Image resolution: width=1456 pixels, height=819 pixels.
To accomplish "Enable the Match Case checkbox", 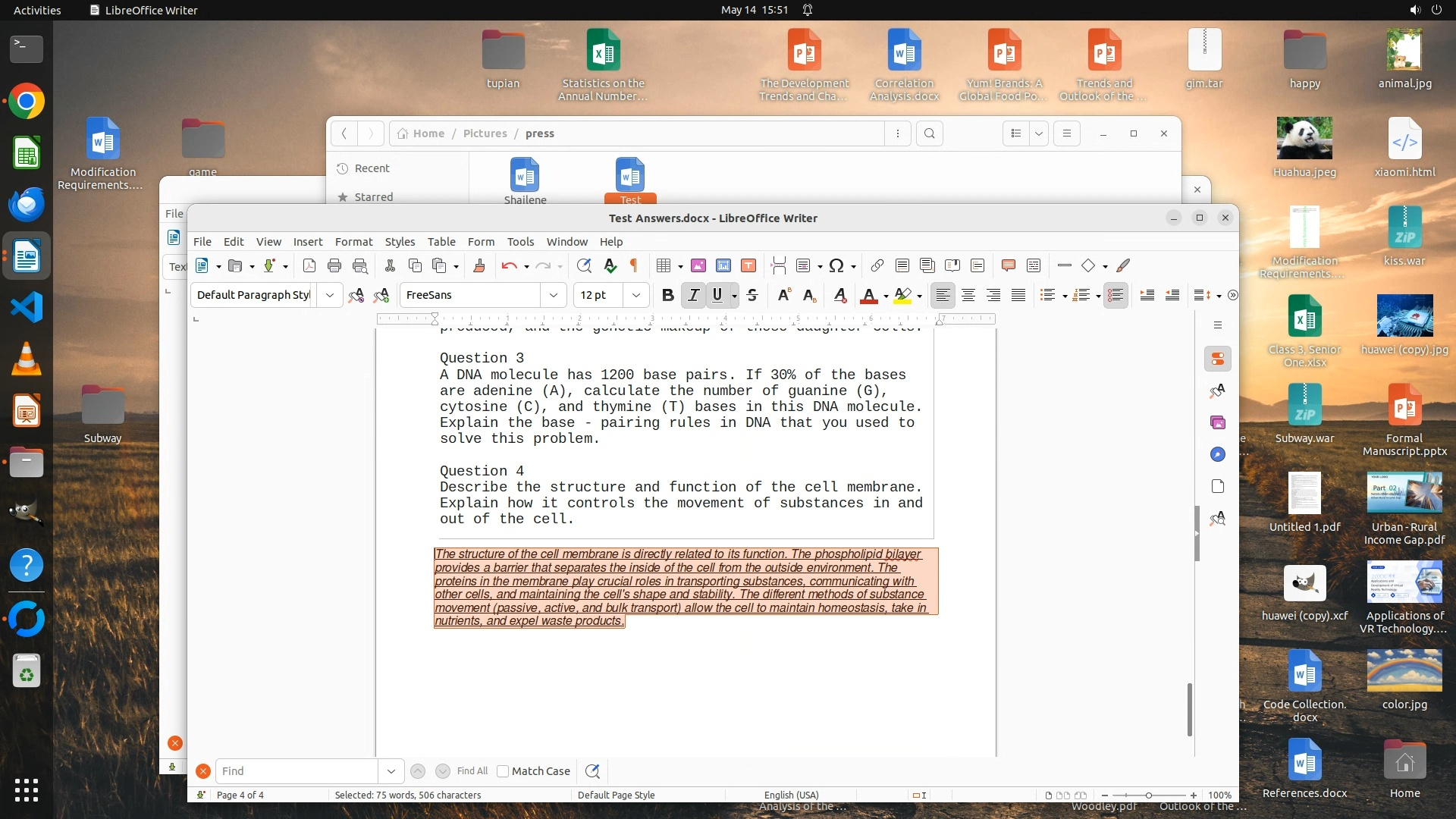I will pyautogui.click(x=503, y=771).
